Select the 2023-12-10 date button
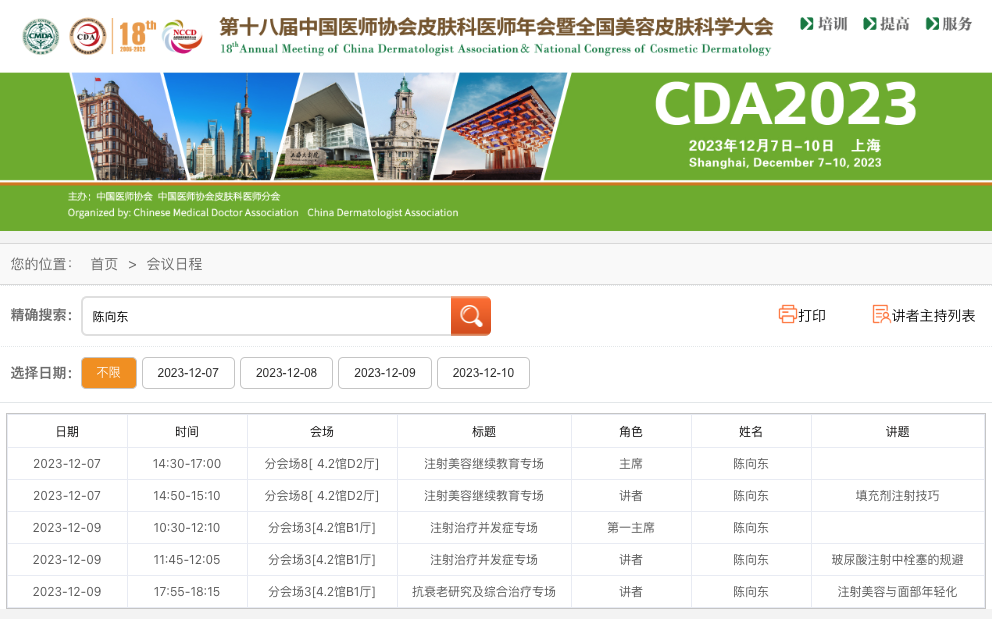The image size is (992, 619). (483, 373)
